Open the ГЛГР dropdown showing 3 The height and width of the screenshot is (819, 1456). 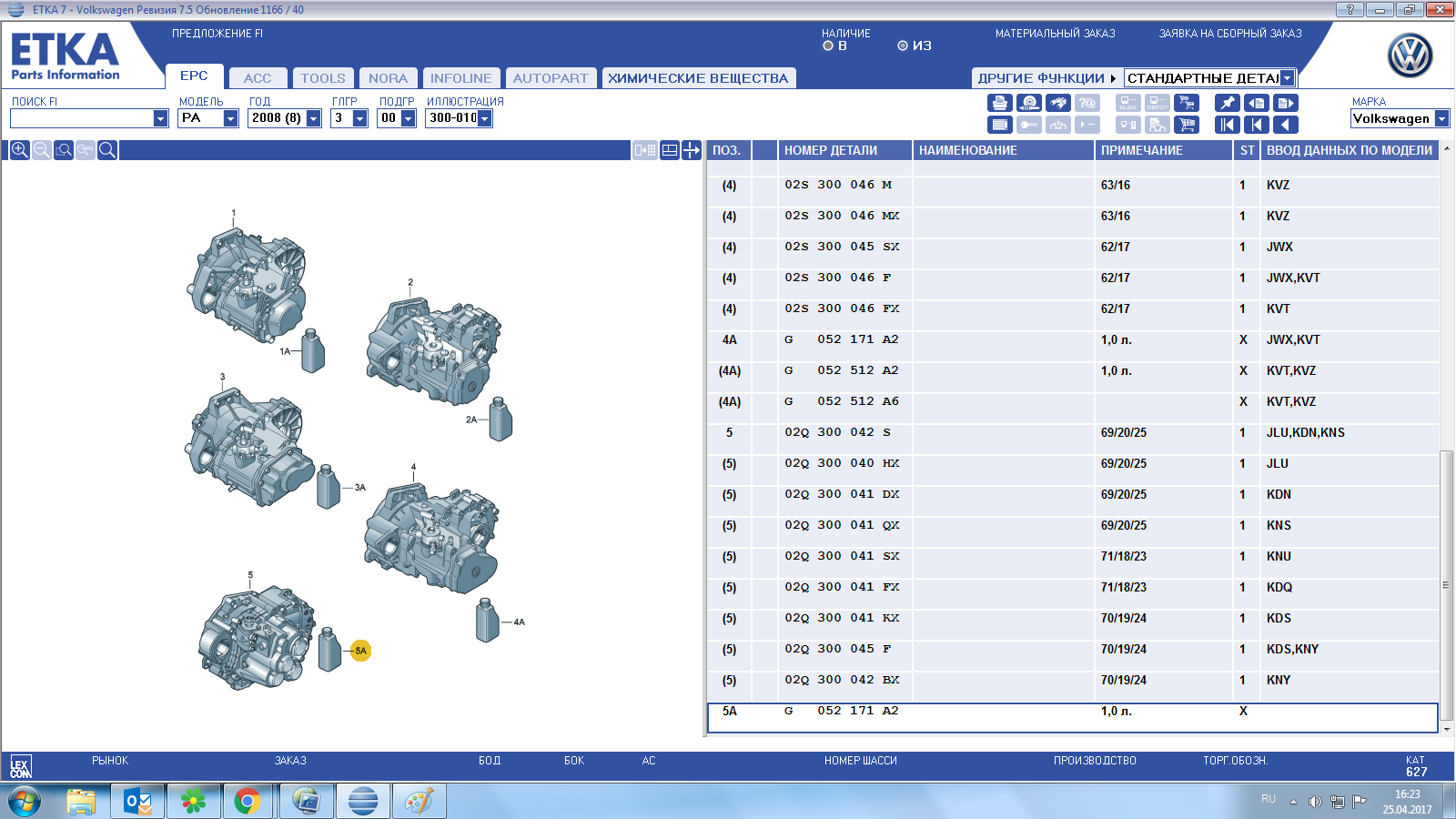coord(360,118)
